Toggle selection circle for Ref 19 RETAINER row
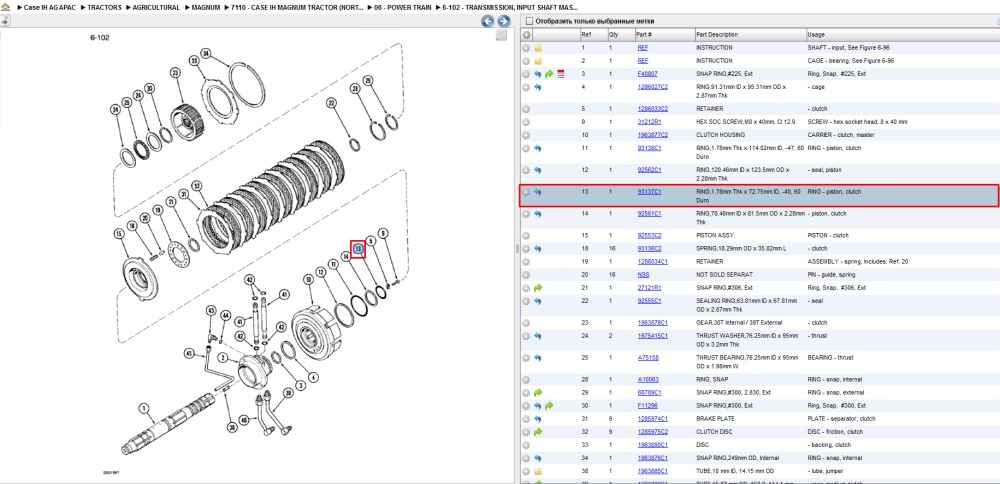Image resolution: width=1000 pixels, height=484 pixels. point(526,262)
